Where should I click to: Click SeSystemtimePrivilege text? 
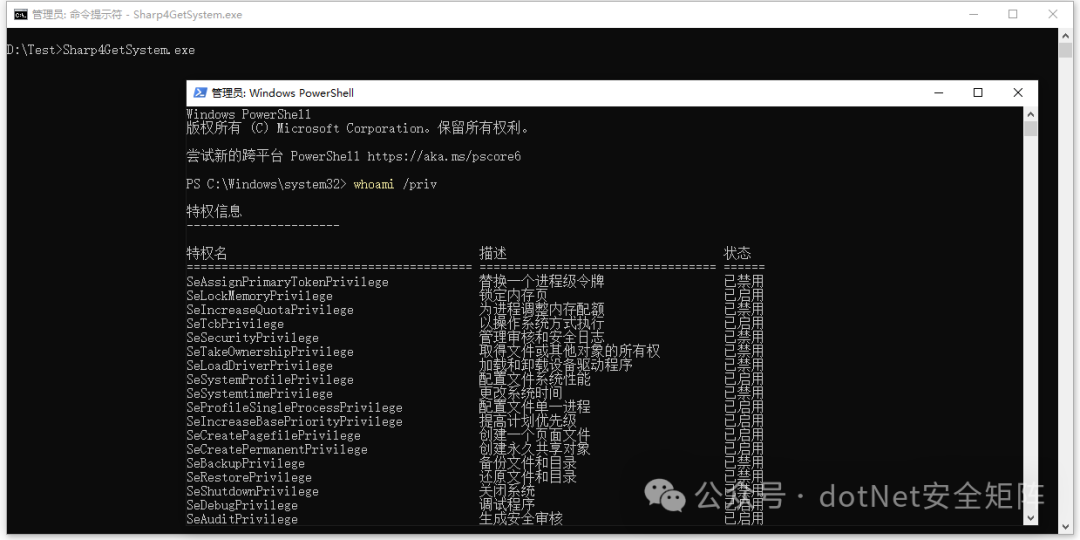(259, 394)
